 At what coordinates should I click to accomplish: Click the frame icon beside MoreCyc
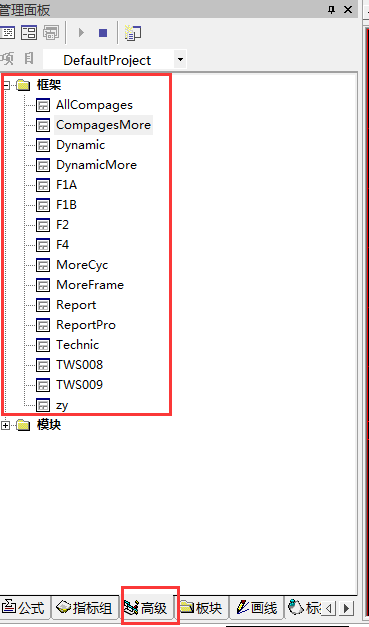coord(43,265)
